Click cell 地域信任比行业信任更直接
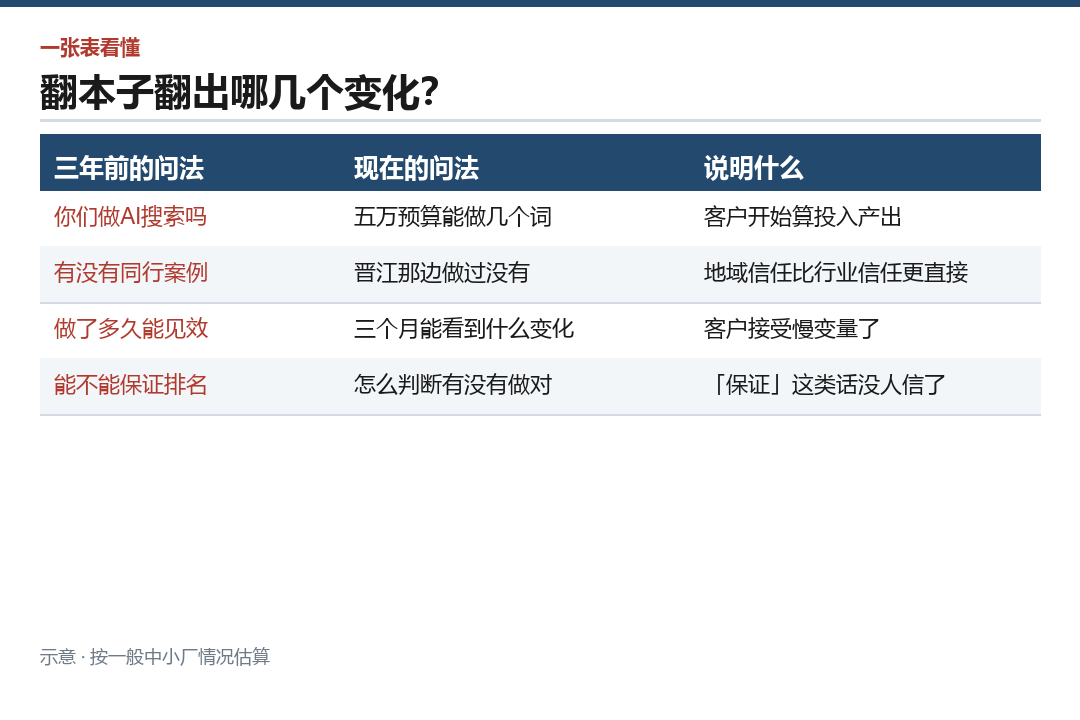Screen dimensions: 1080x720 835,273
